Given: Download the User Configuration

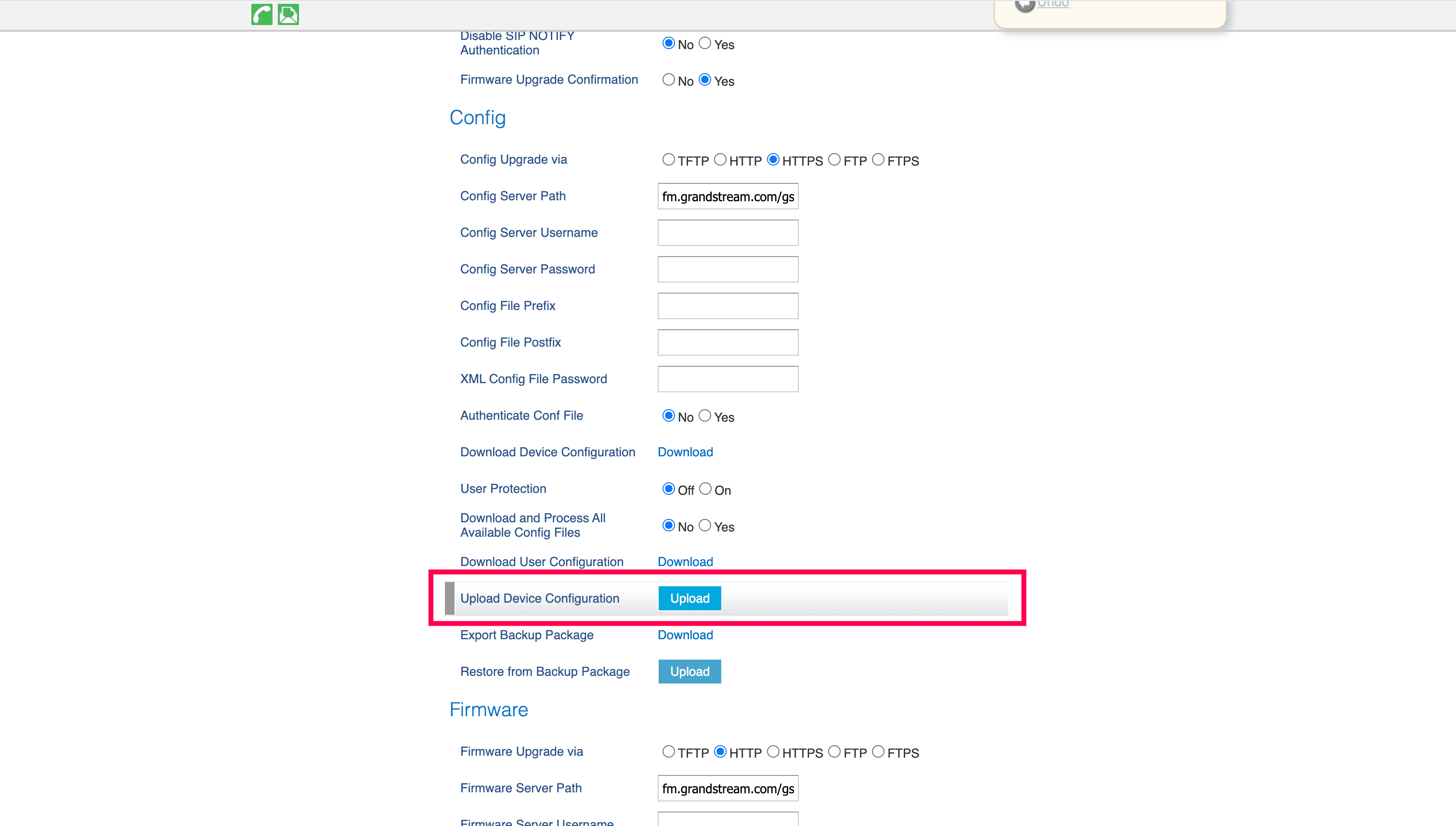Looking at the screenshot, I should 685,562.
